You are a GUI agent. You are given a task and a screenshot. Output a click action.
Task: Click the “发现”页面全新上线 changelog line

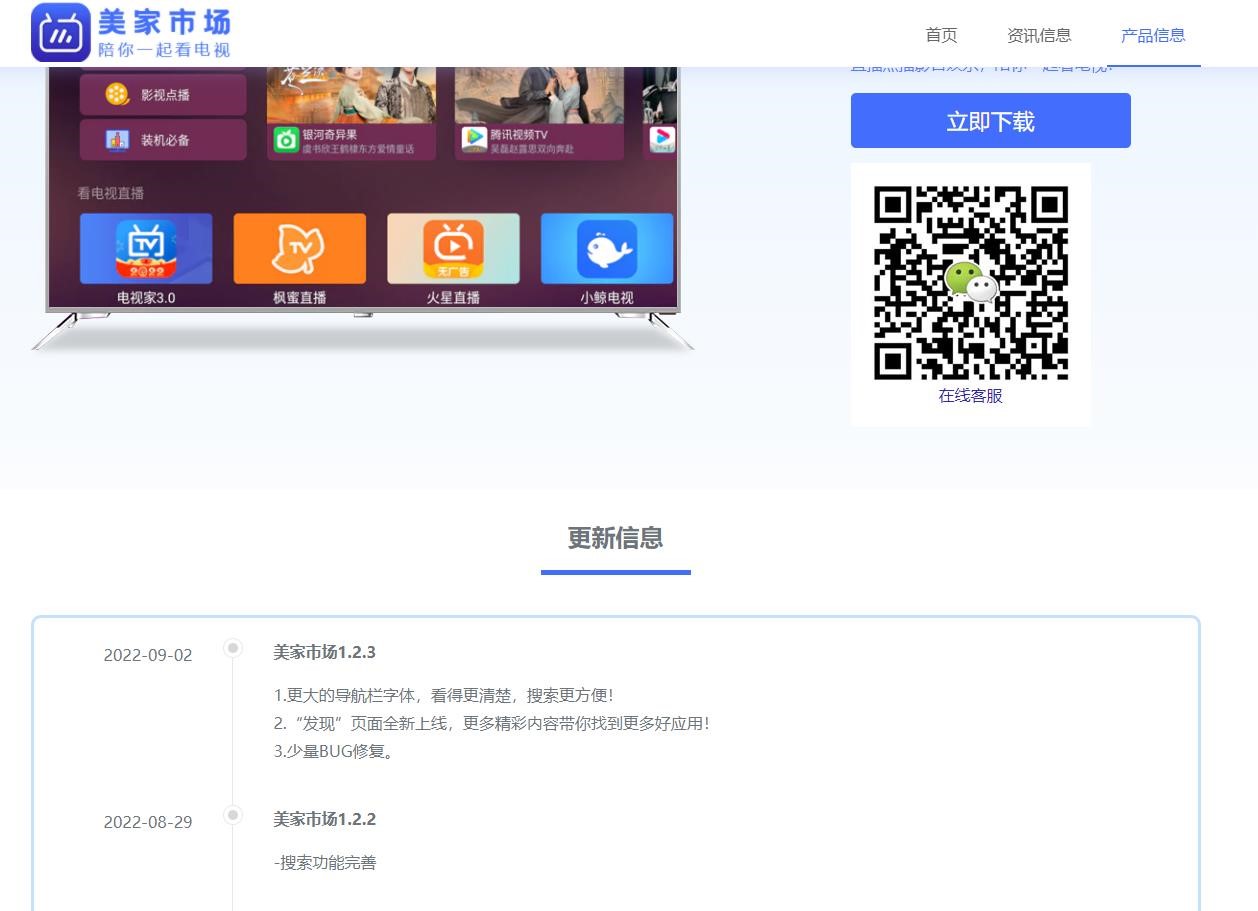491,723
